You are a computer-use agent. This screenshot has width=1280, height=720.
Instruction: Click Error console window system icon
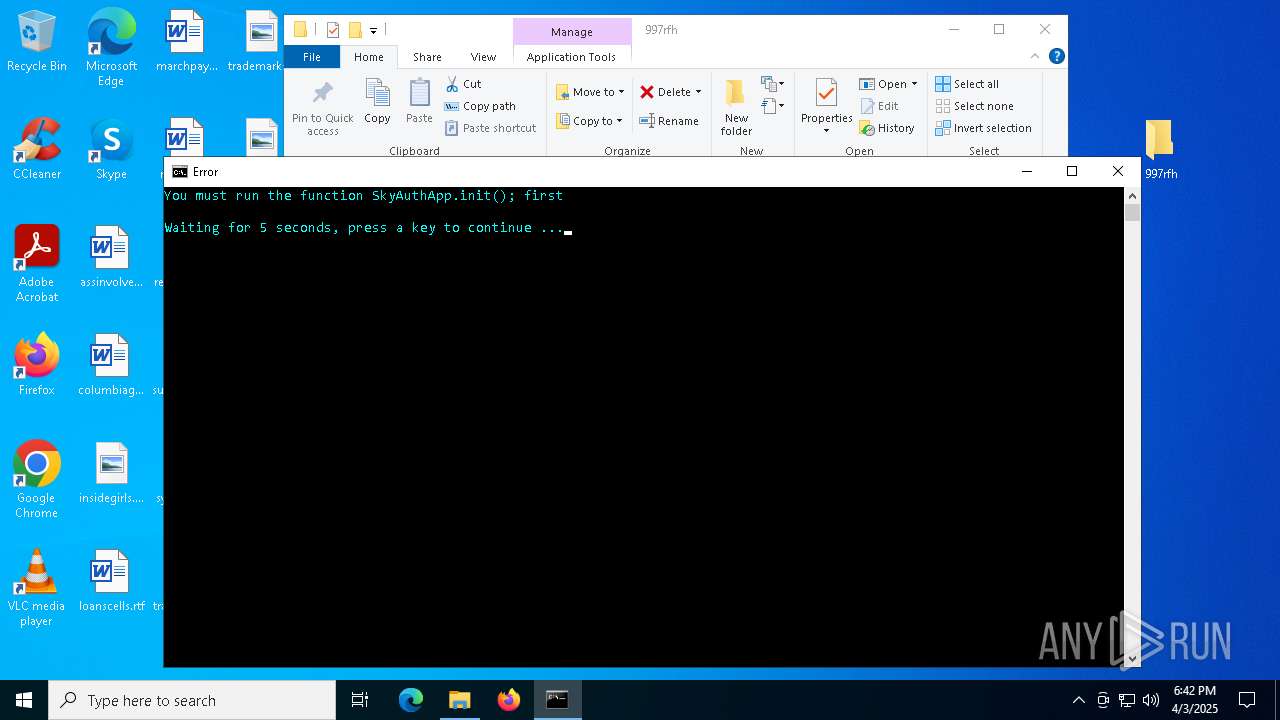click(179, 172)
